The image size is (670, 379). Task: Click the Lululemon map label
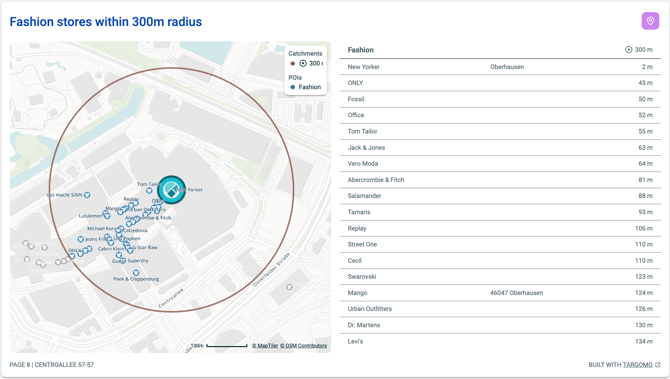91,216
